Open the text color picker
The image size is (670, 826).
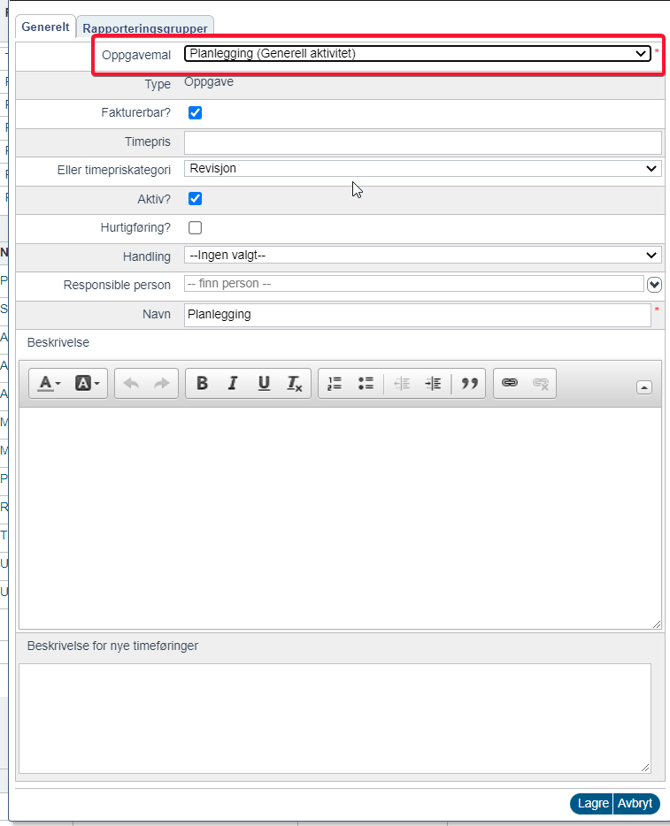coord(49,384)
